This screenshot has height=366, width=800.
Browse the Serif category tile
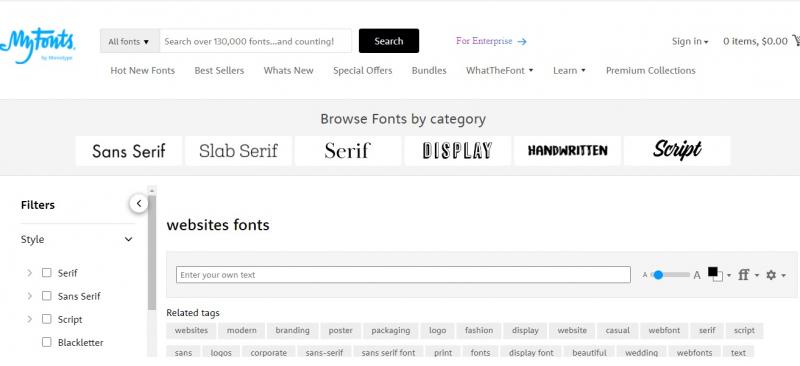348,151
